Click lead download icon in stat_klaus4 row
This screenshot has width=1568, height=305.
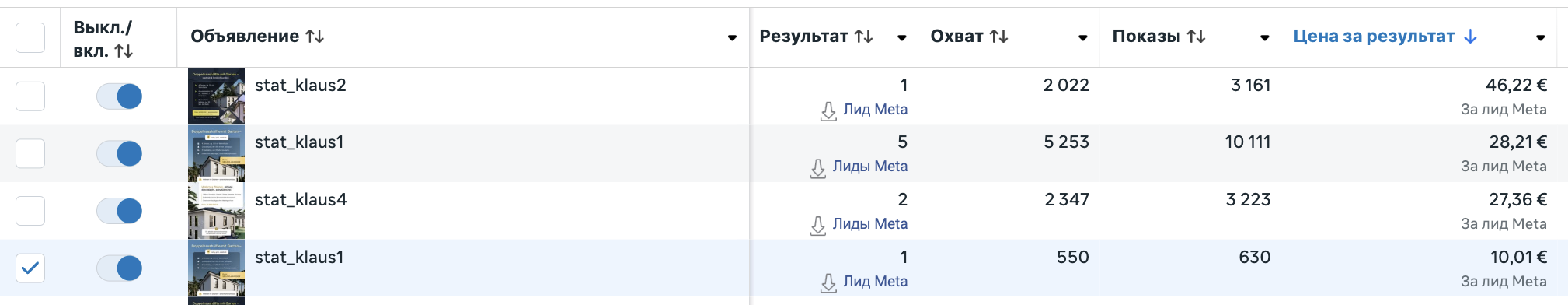[817, 226]
